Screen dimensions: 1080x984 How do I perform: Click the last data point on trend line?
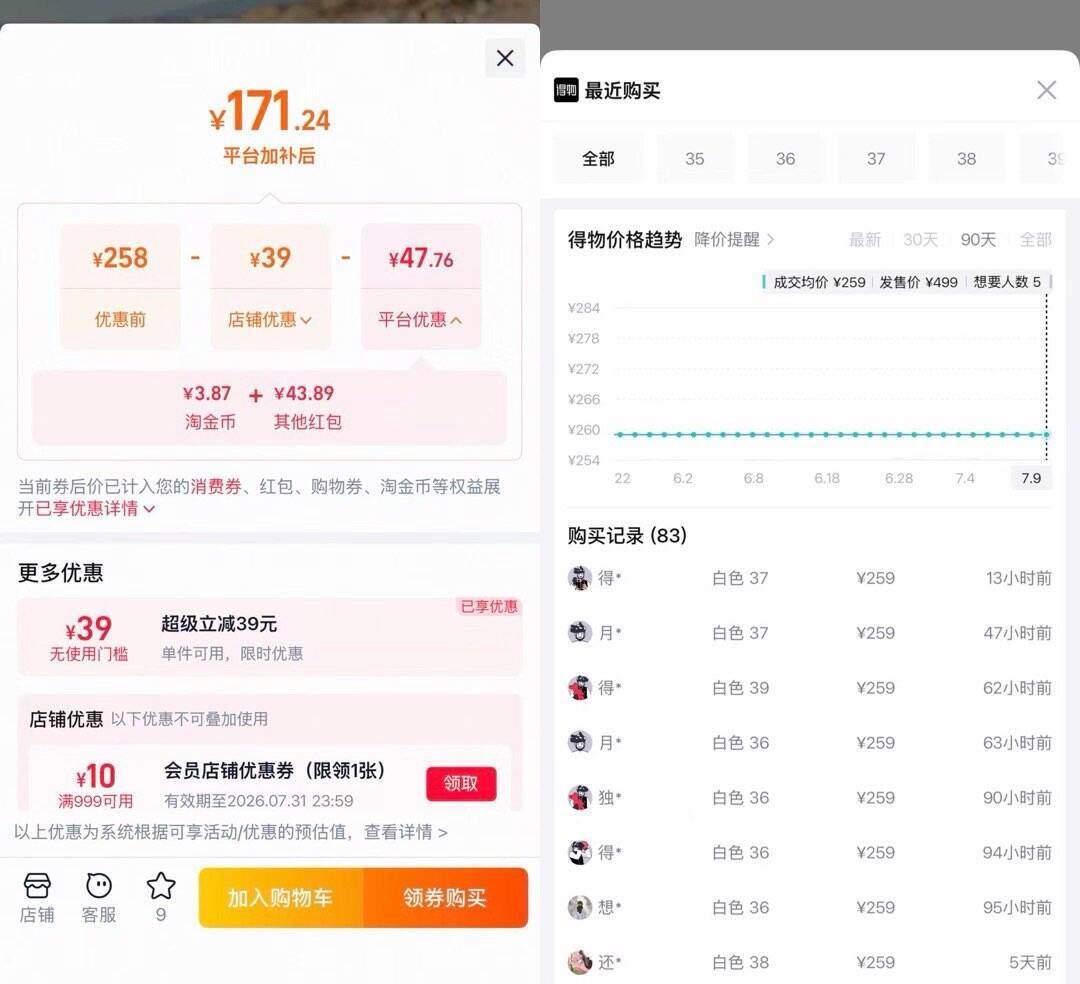(1046, 435)
